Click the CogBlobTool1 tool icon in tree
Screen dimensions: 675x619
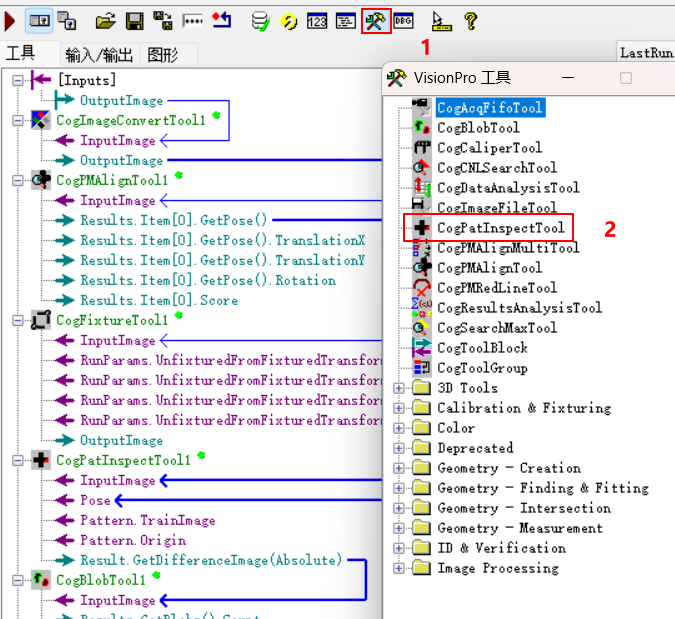[x=40, y=580]
